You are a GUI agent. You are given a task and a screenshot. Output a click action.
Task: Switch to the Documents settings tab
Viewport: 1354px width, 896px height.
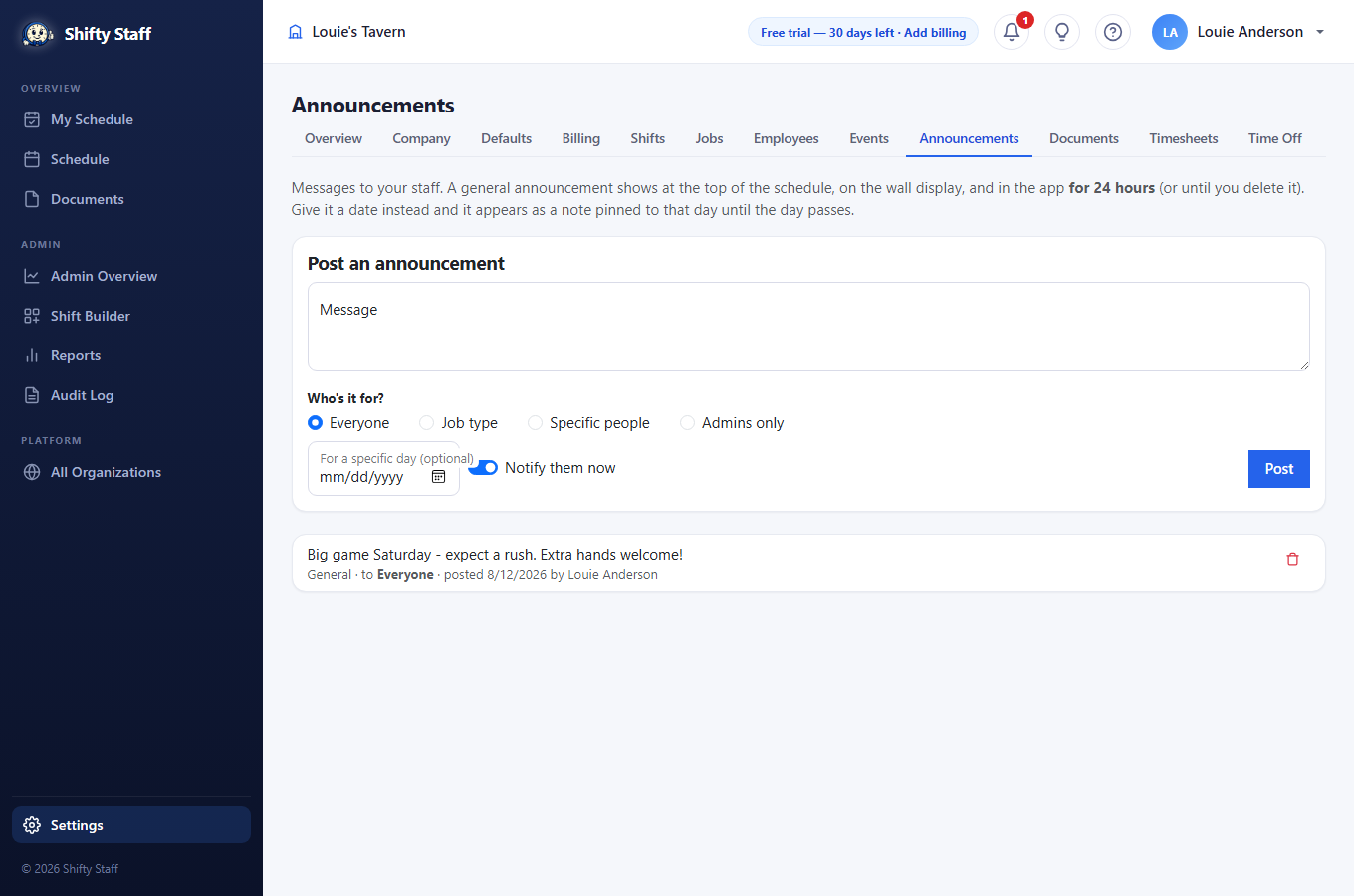[1083, 138]
